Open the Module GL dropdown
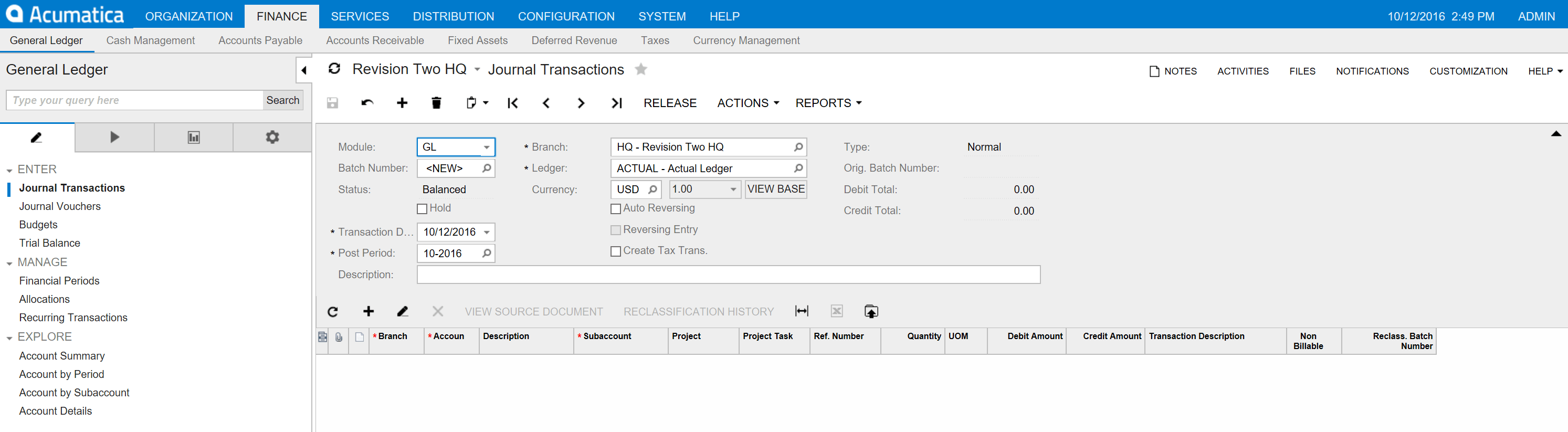Viewport: 1568px width, 432px height. tap(486, 147)
